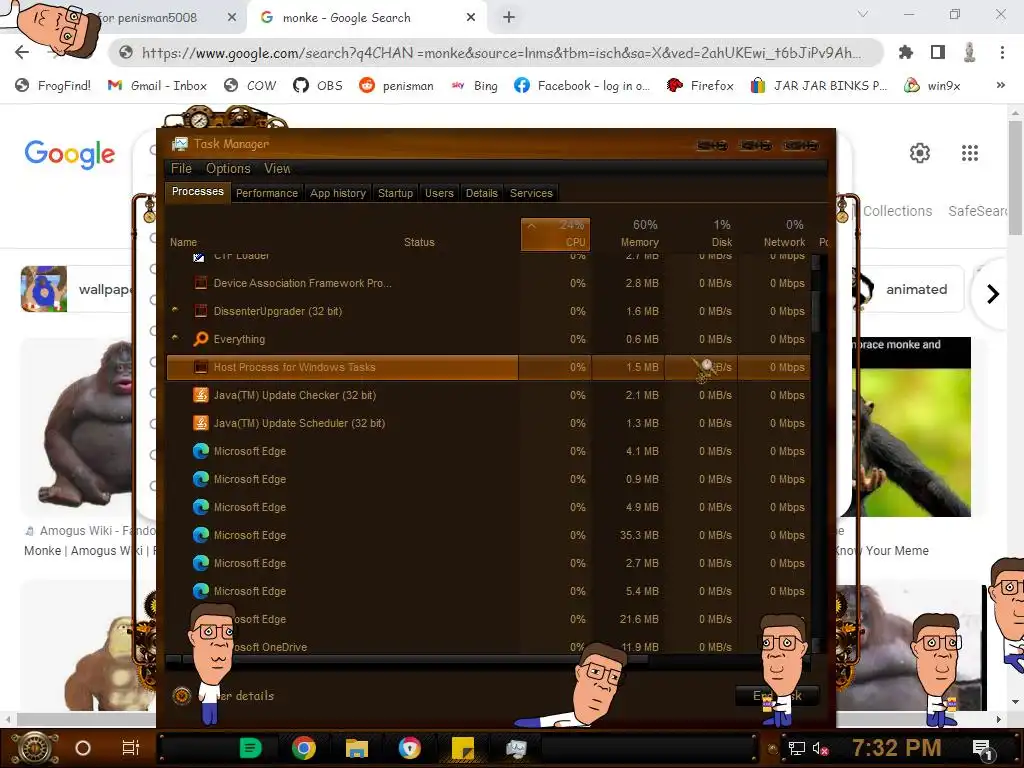Screen dimensions: 1024x768
Task: Click the Task Manager title bar icon
Action: coord(180,144)
